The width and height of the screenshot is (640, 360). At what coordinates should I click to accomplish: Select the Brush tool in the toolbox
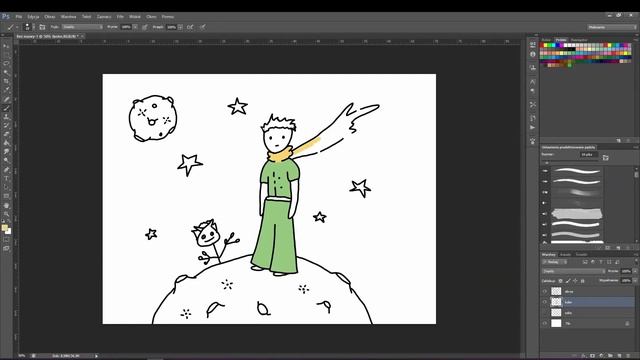pyautogui.click(x=6, y=108)
